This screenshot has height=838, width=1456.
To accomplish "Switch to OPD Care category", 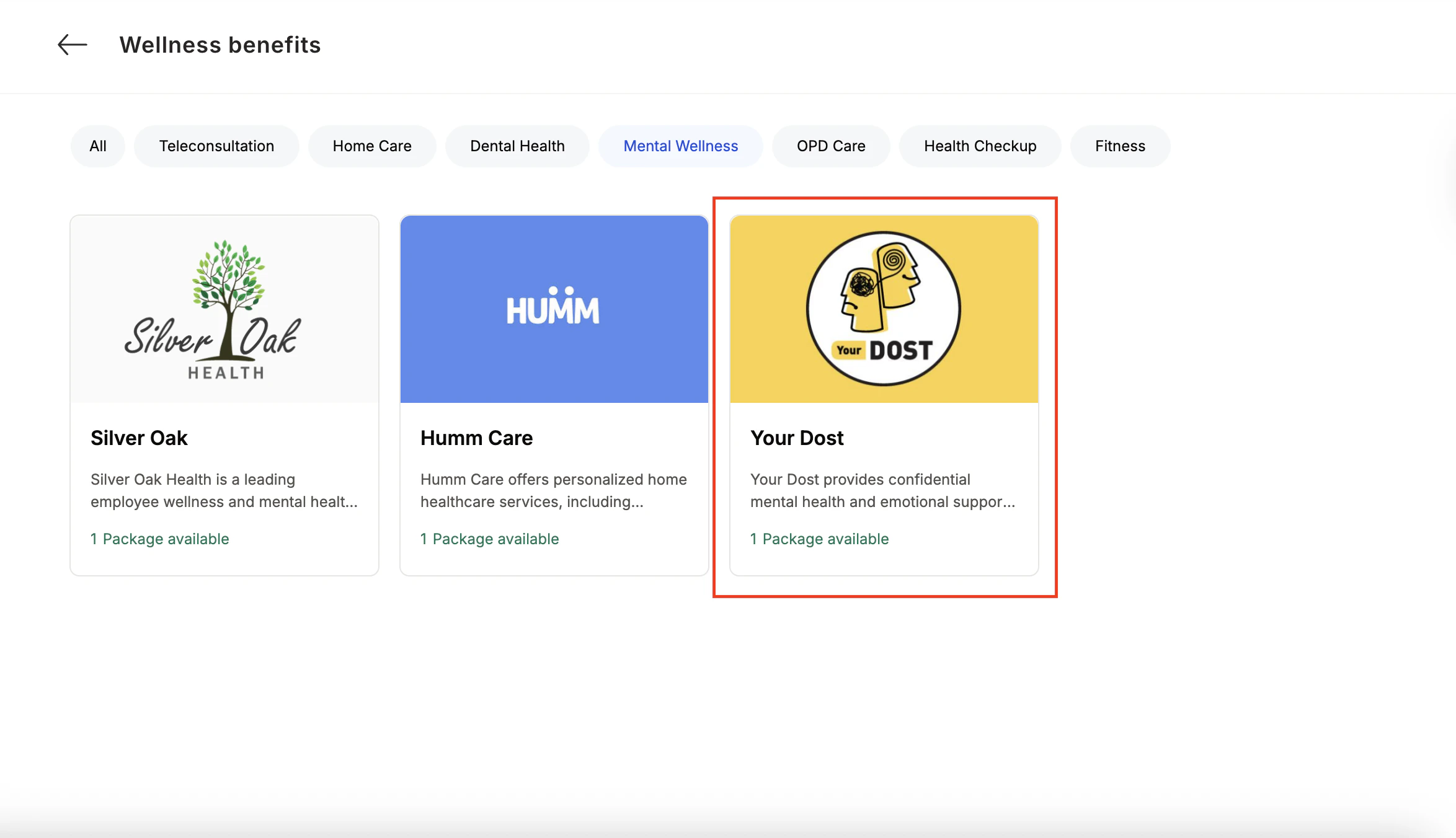I will coord(831,146).
